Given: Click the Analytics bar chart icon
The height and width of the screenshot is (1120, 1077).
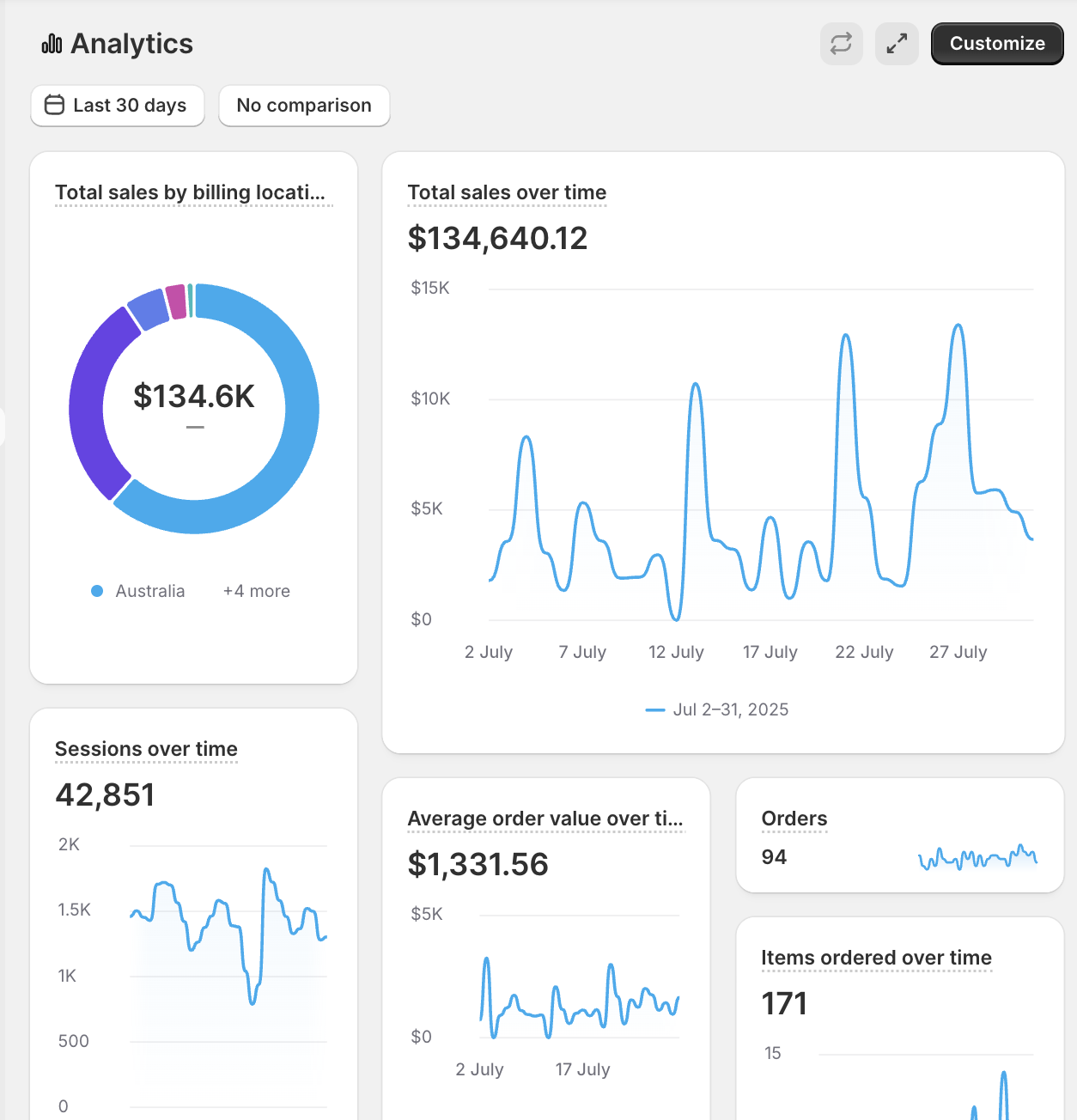Looking at the screenshot, I should click(x=52, y=44).
